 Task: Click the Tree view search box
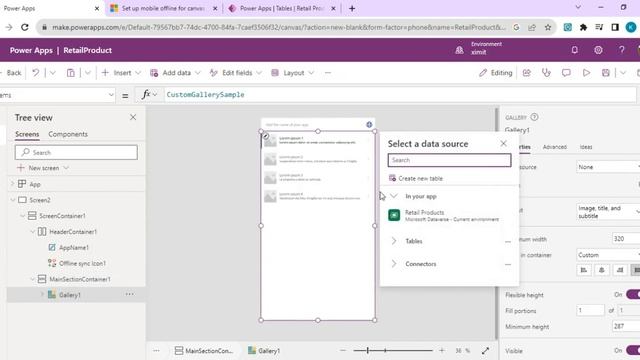point(76,152)
